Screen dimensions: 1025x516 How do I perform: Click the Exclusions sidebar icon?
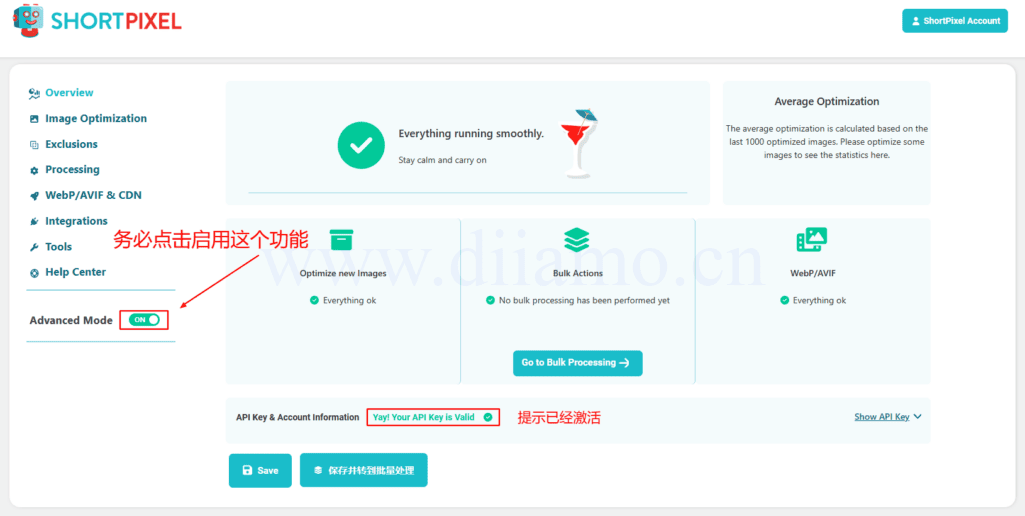point(35,145)
